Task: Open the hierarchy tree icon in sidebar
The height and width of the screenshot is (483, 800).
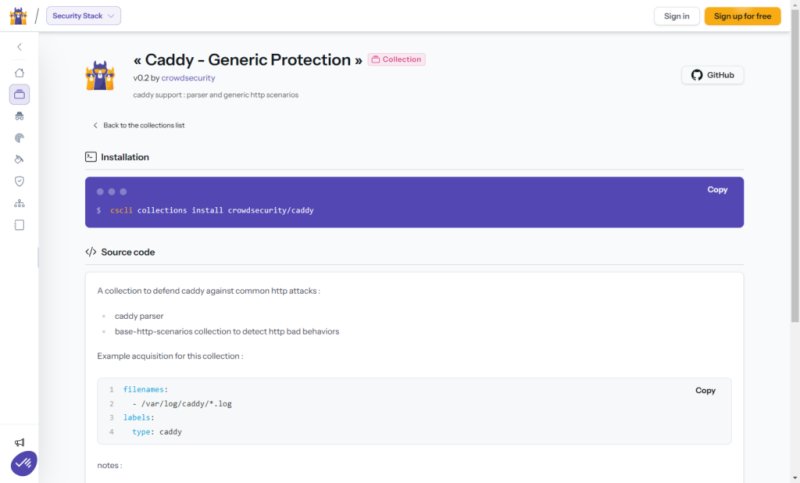Action: click(x=19, y=203)
